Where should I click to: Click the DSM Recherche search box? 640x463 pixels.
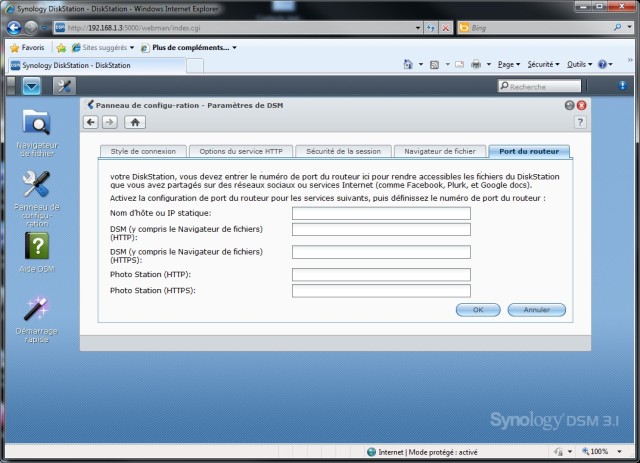pyautogui.click(x=539, y=86)
